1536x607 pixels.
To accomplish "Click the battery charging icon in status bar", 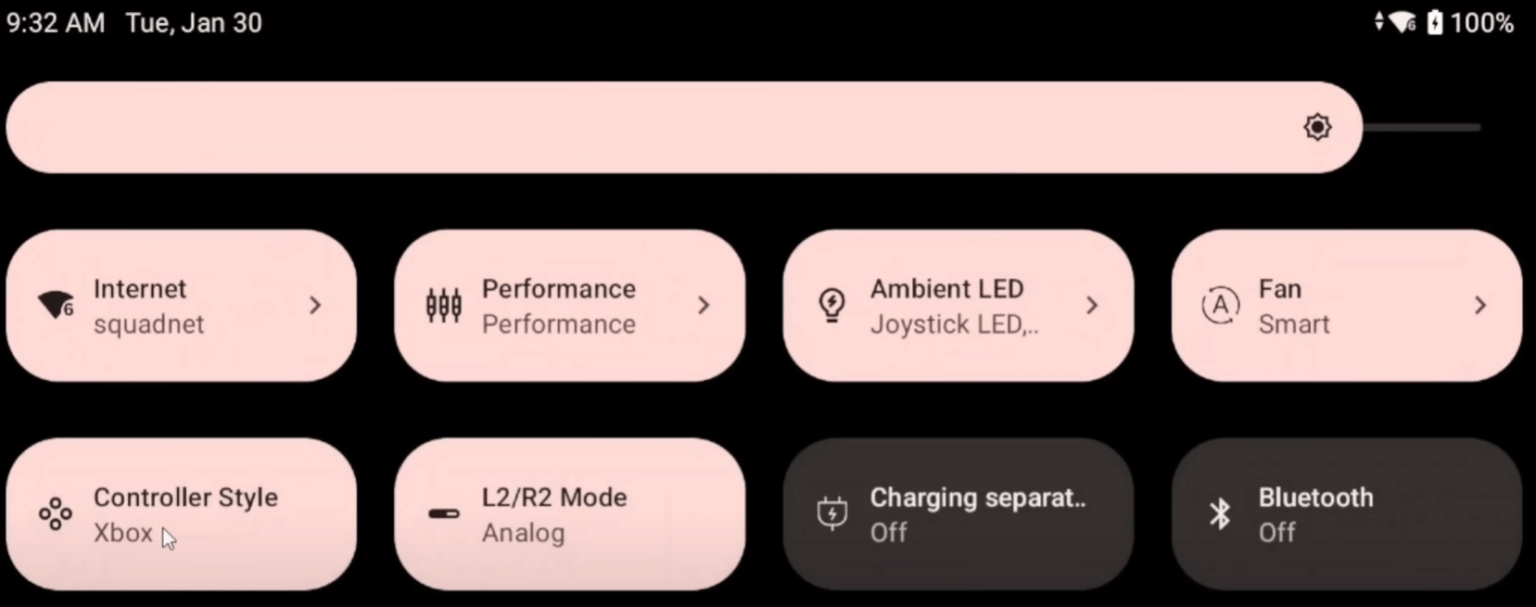I will (1434, 22).
